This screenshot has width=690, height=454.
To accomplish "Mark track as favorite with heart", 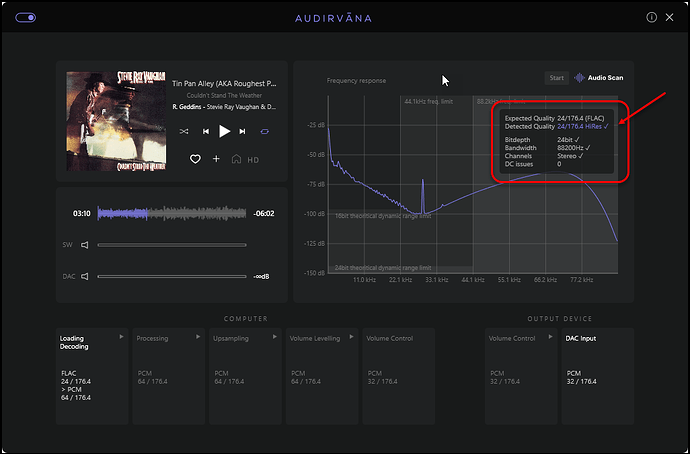I will click(x=195, y=159).
